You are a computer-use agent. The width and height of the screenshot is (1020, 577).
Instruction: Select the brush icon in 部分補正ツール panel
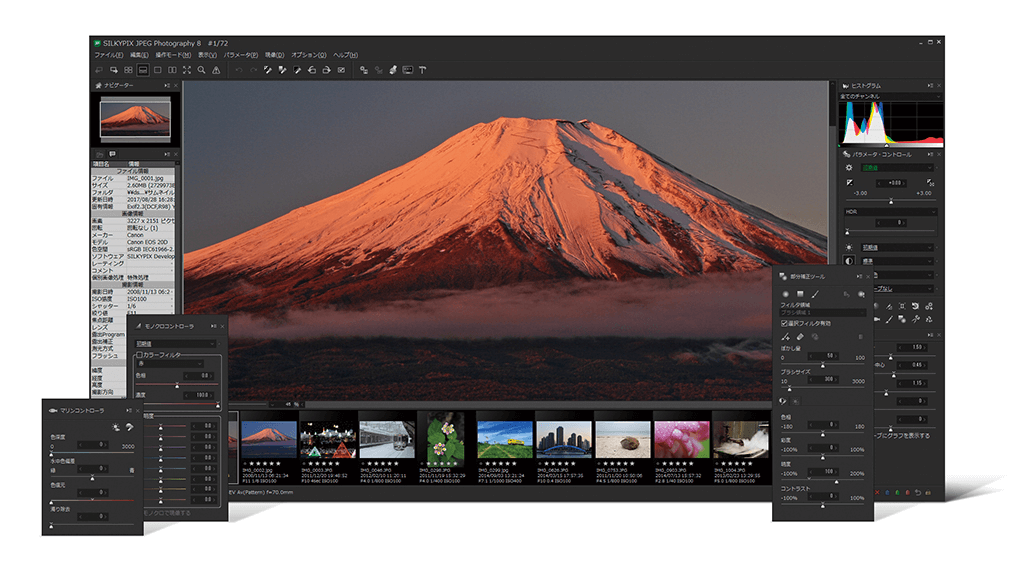click(x=814, y=294)
